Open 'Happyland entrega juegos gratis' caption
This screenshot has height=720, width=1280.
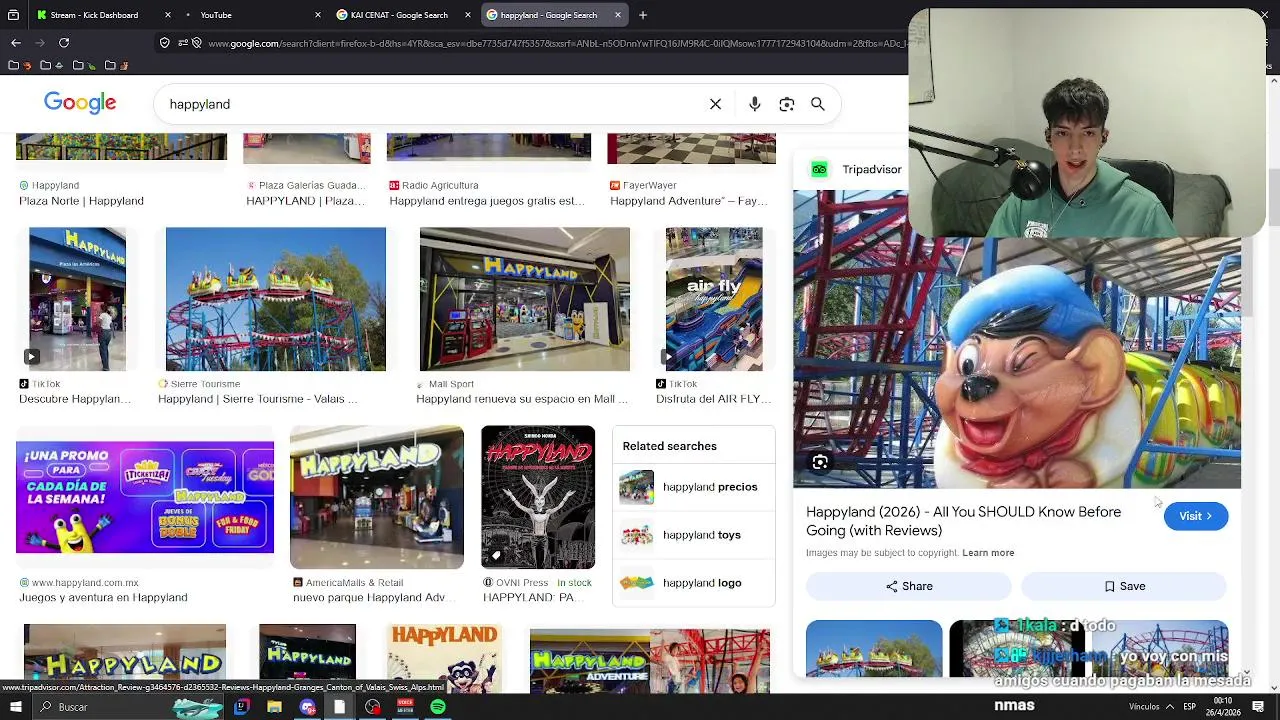point(487,201)
